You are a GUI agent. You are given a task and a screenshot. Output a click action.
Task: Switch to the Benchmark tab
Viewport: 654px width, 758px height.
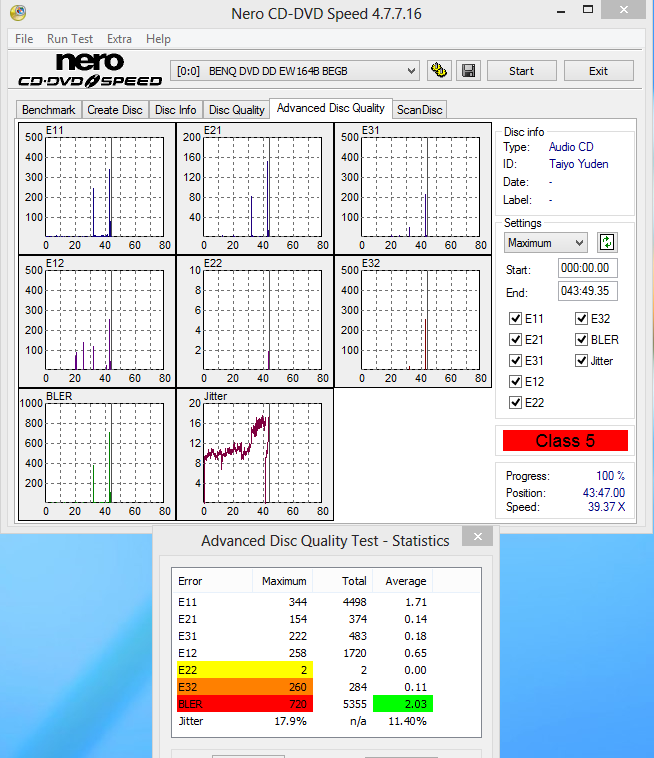(48, 110)
